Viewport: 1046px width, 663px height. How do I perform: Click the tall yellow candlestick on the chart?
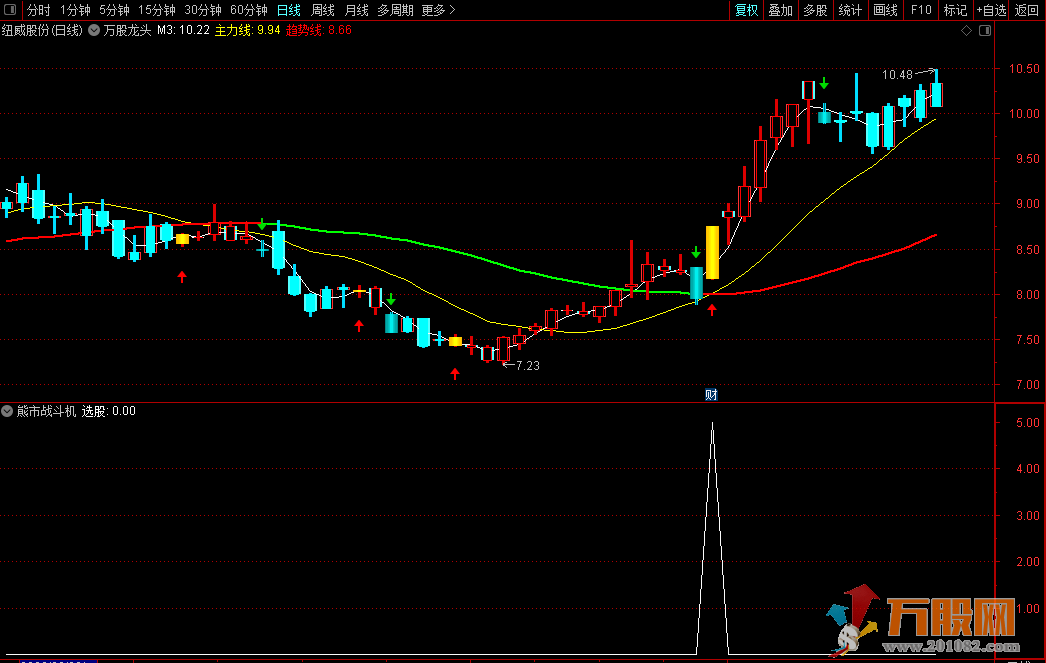coord(712,252)
